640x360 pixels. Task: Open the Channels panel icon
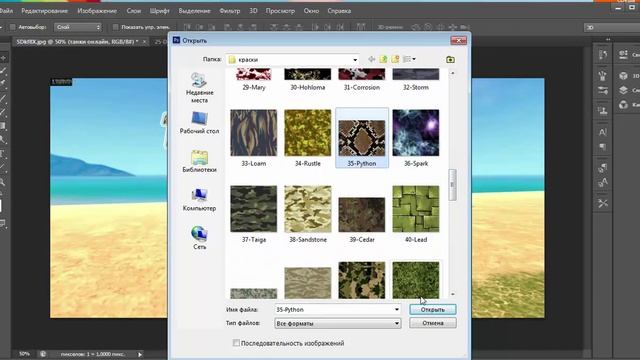(x=623, y=105)
